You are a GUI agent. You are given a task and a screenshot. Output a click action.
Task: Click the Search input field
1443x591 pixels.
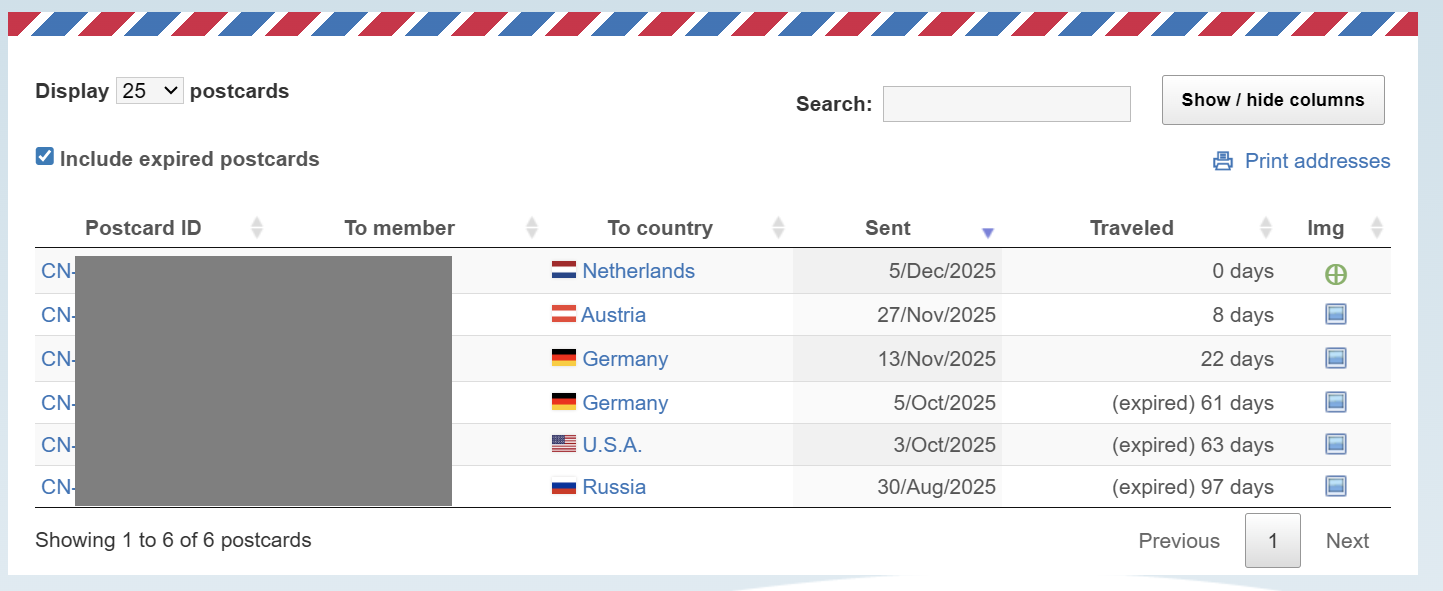pyautogui.click(x=1006, y=104)
